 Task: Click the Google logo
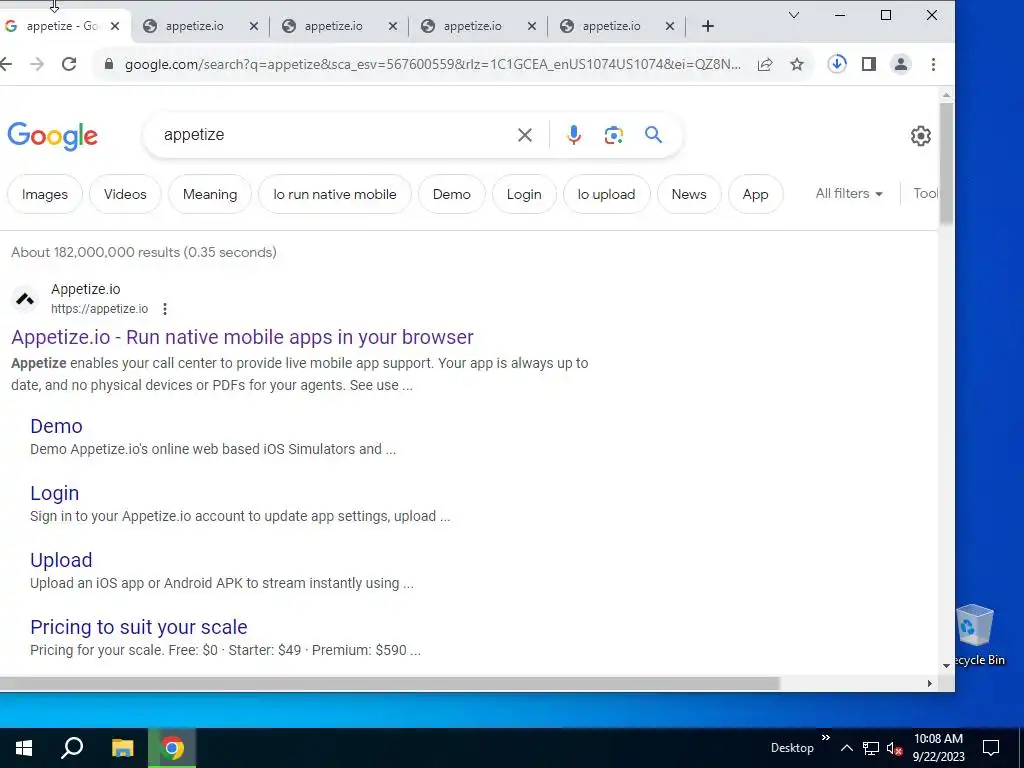[x=53, y=136]
